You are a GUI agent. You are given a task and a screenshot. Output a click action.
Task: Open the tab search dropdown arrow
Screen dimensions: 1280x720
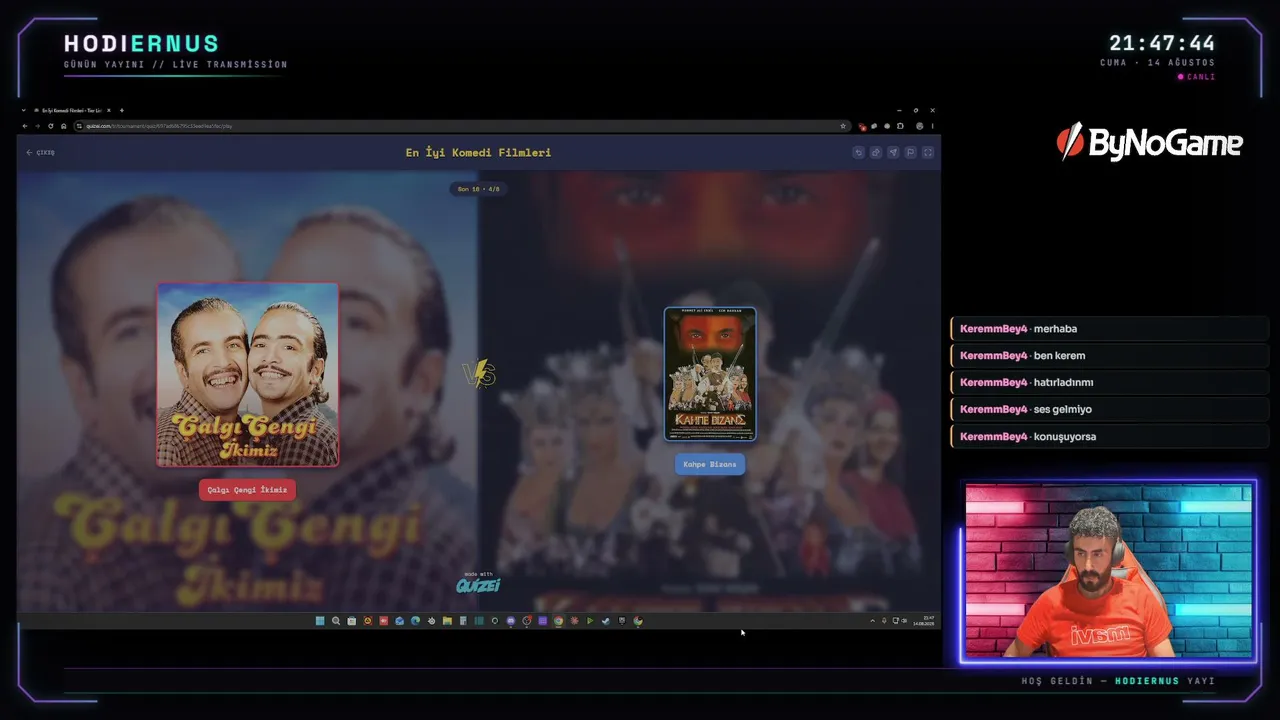coord(25,110)
